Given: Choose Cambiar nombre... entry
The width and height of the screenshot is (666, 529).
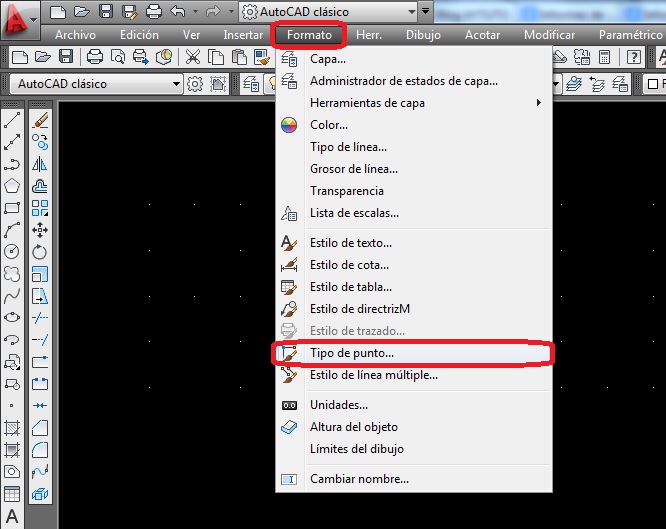Looking at the screenshot, I should coord(414,479).
